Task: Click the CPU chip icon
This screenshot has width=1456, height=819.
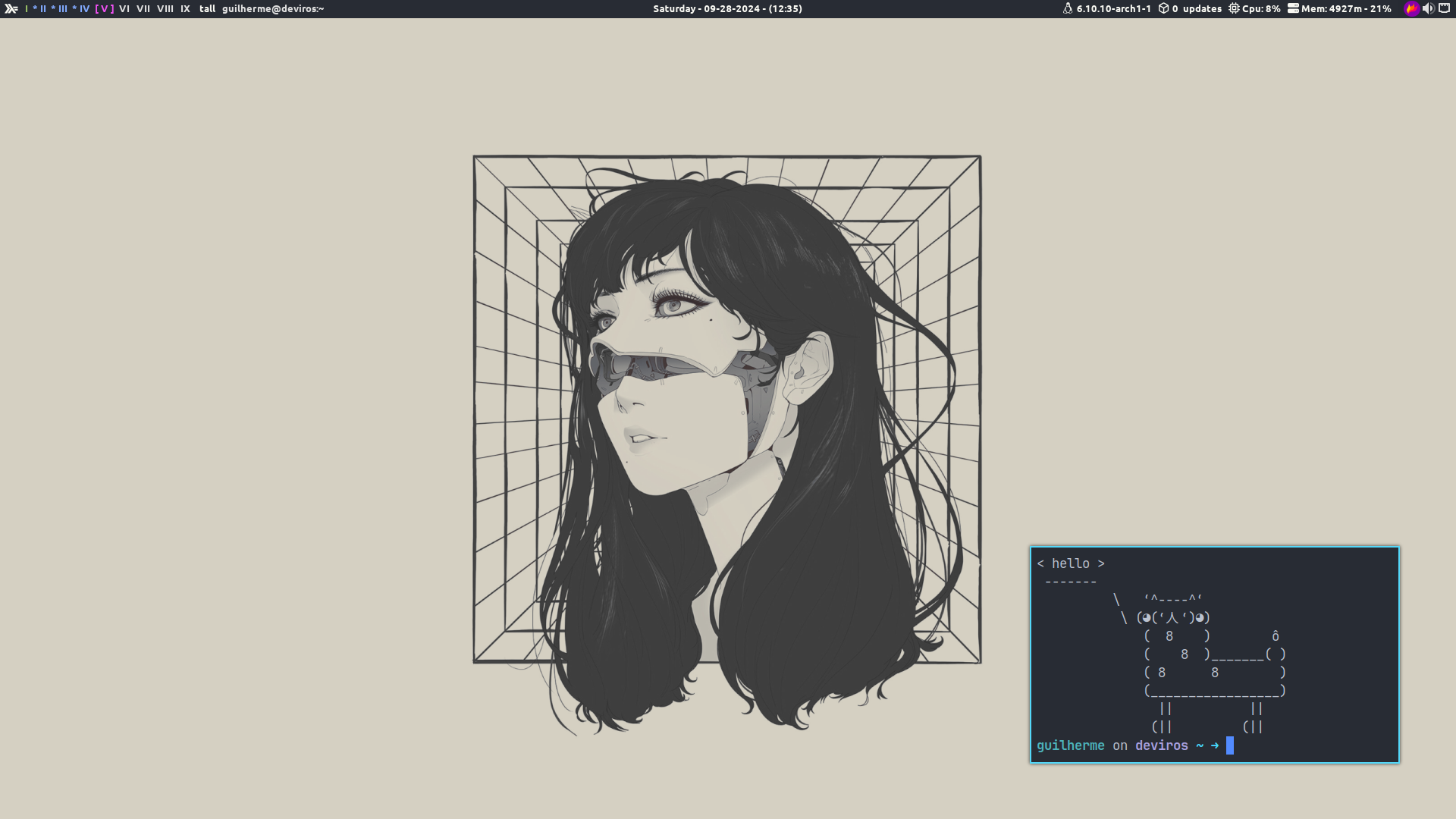Action: click(x=1234, y=9)
